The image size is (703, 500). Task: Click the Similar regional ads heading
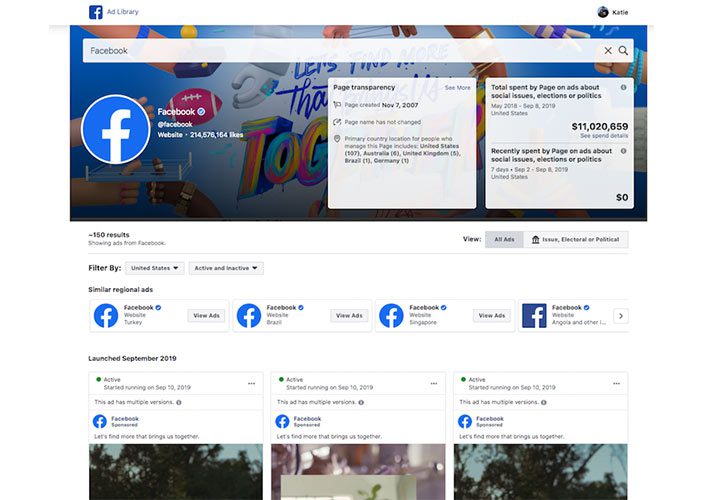coord(121,290)
